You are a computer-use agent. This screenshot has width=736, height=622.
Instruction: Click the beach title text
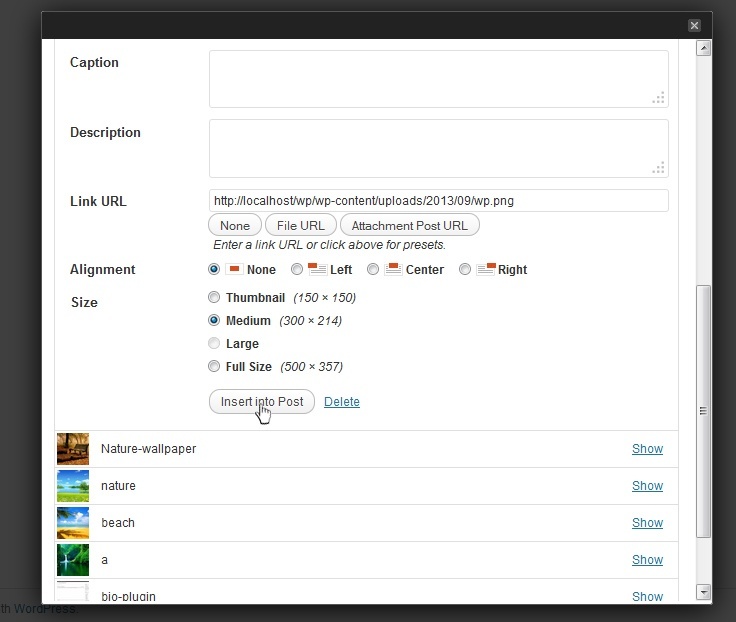(118, 522)
